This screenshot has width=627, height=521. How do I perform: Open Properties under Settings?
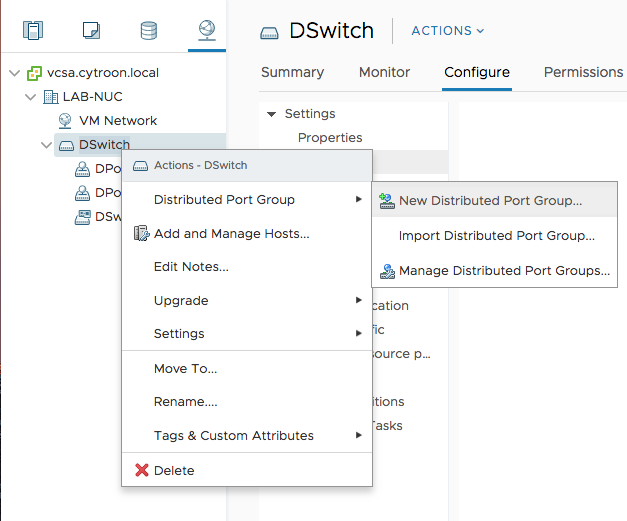click(x=330, y=138)
